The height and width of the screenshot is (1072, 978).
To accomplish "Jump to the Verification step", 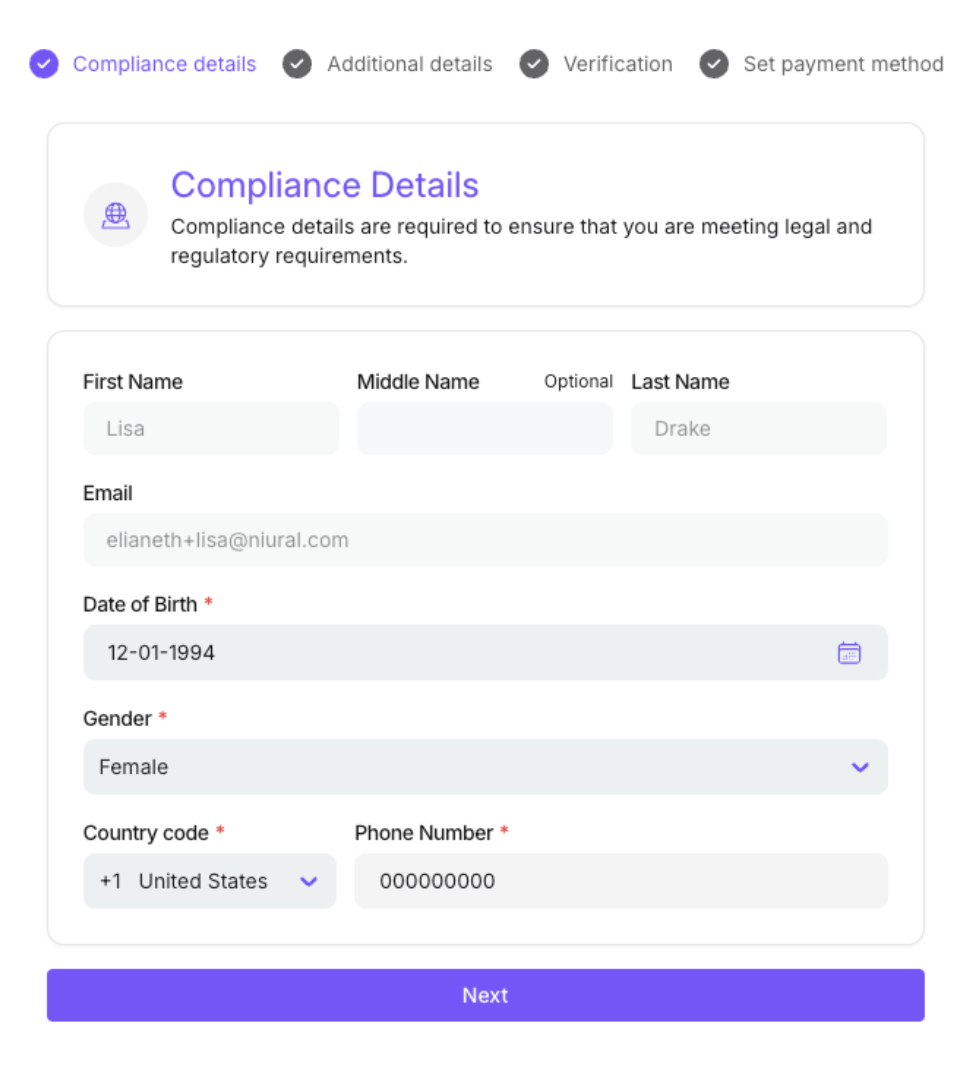I will coord(617,65).
